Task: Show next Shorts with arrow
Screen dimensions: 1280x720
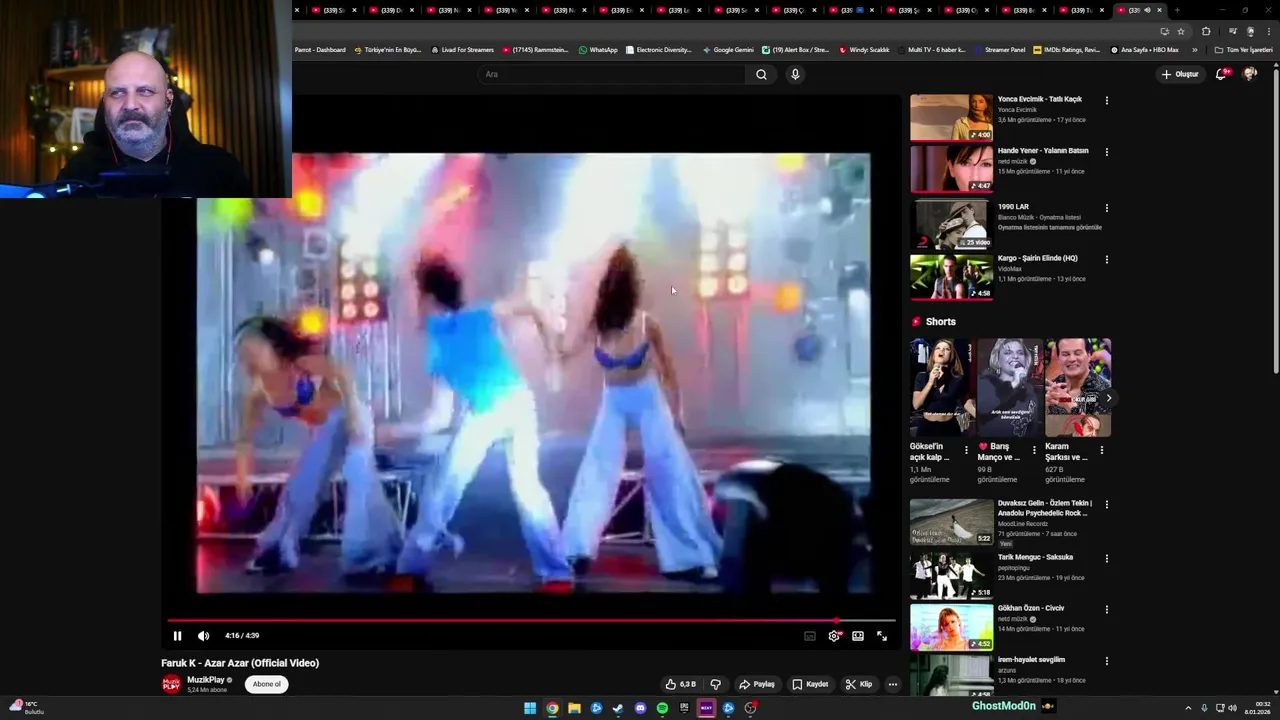Action: coord(1108,398)
